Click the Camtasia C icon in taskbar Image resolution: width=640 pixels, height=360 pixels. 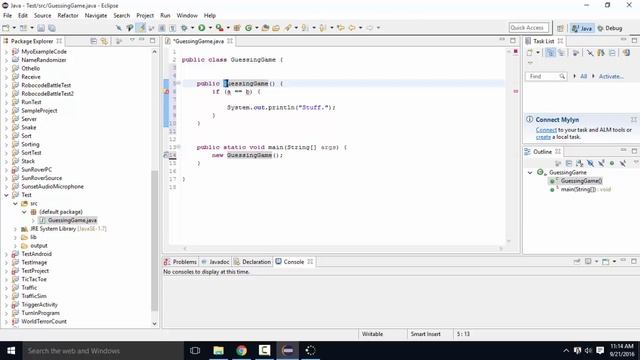coord(264,351)
